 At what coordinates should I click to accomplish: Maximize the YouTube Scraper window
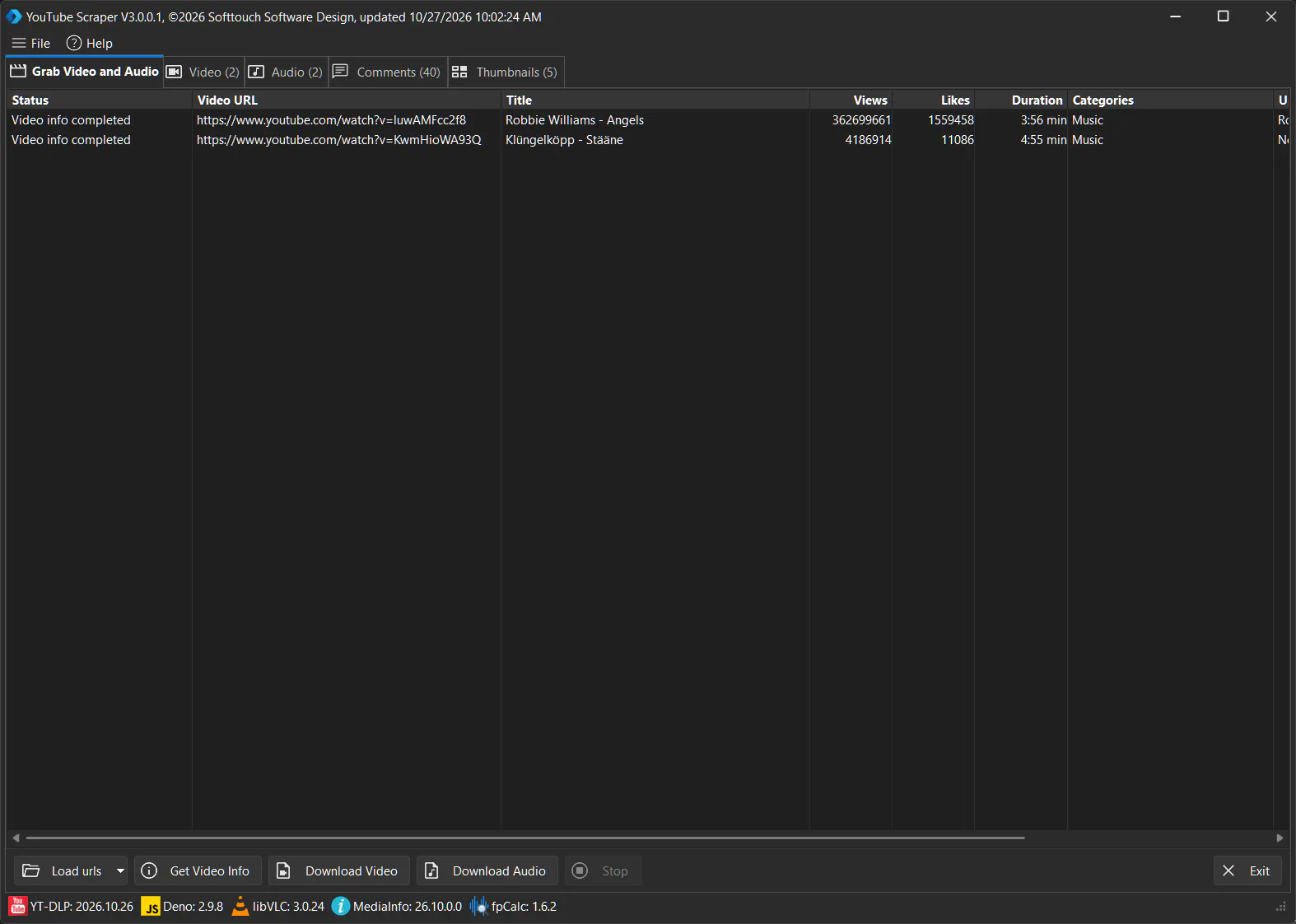click(x=1224, y=16)
